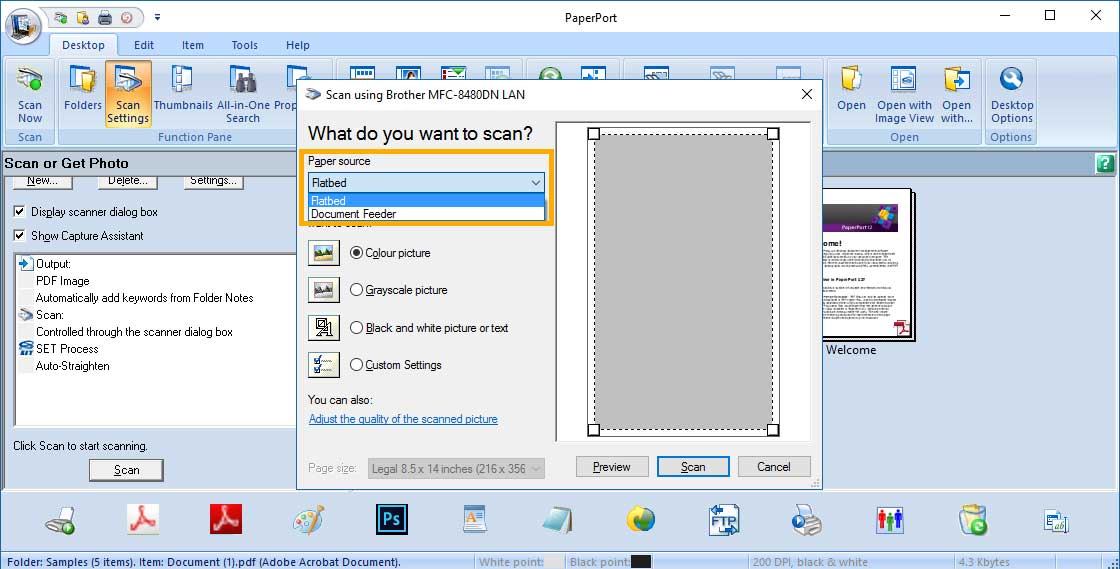Image resolution: width=1120 pixels, height=569 pixels.
Task: Click the recycle bin with green arrow icon
Action: point(973,520)
